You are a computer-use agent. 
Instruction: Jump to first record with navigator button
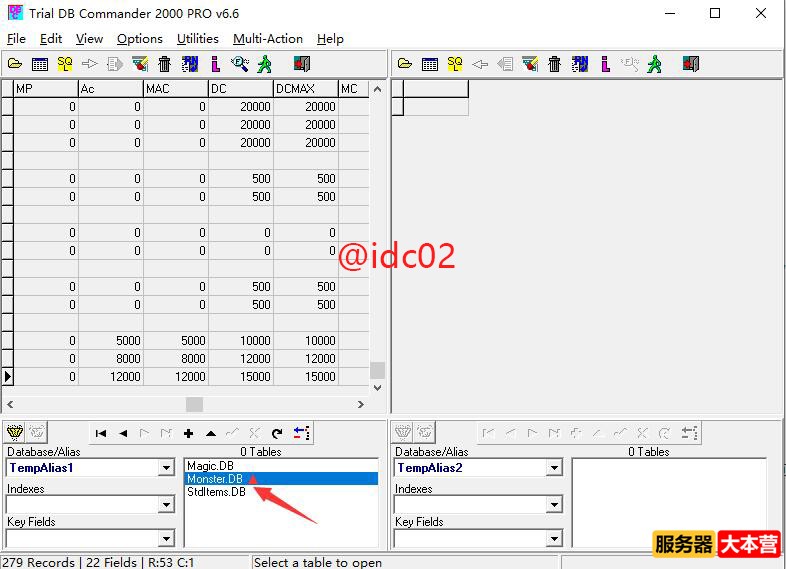click(101, 433)
